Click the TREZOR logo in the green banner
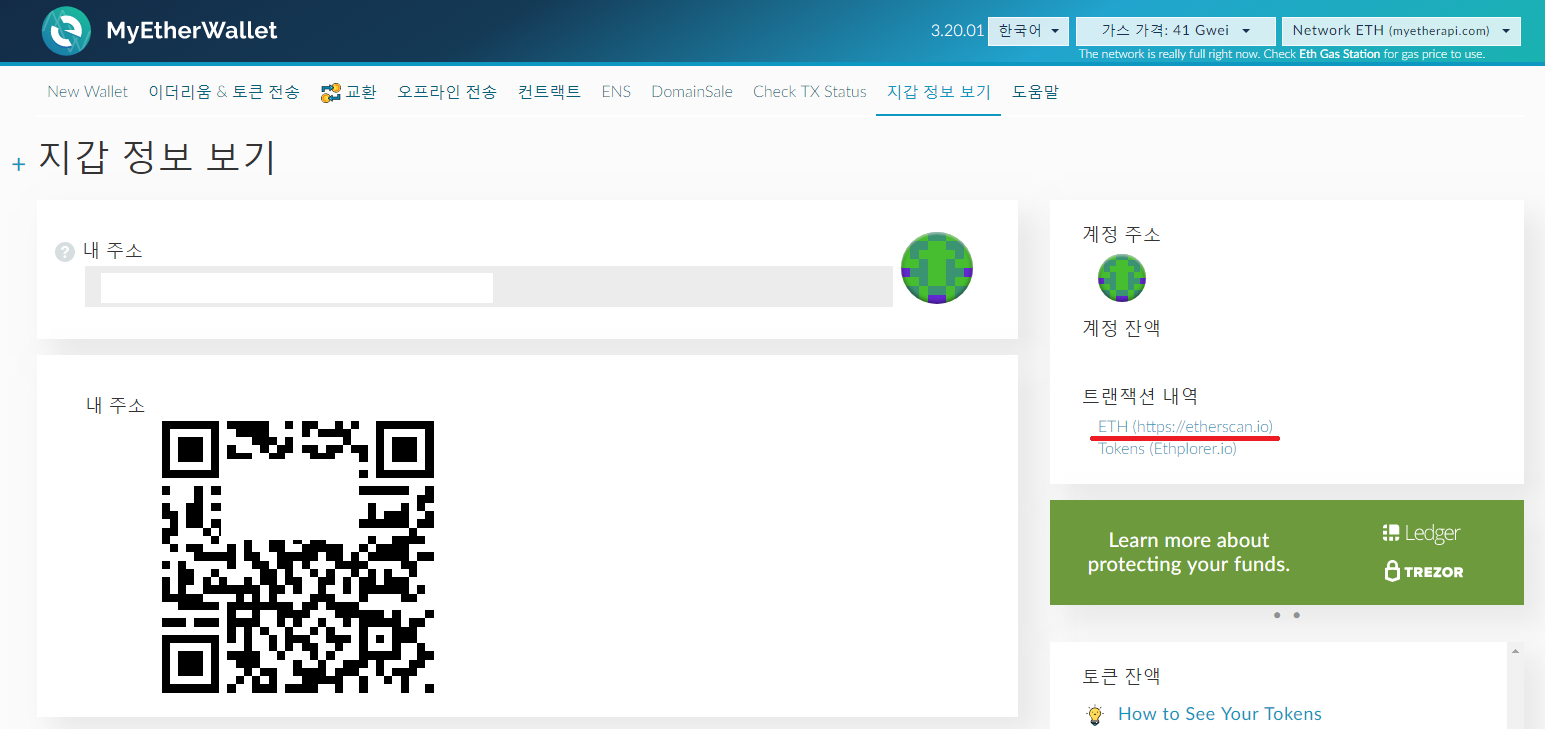 1423,571
